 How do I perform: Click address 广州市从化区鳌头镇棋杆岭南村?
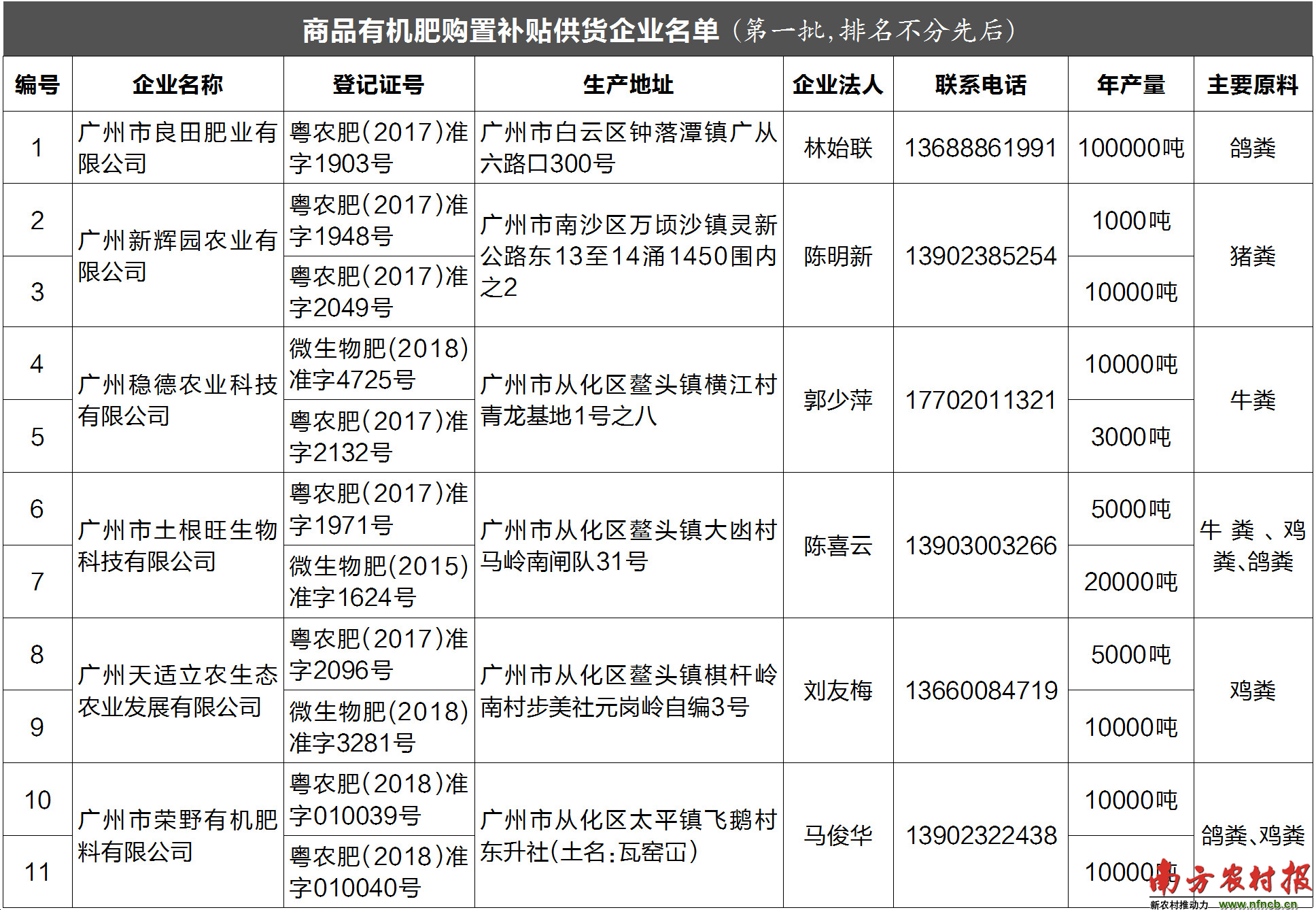[629, 690]
